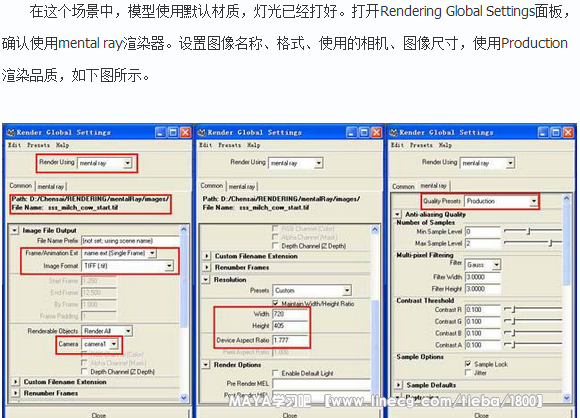Click Close button in left window
Viewport: 580px width, 418px height.
99,415
